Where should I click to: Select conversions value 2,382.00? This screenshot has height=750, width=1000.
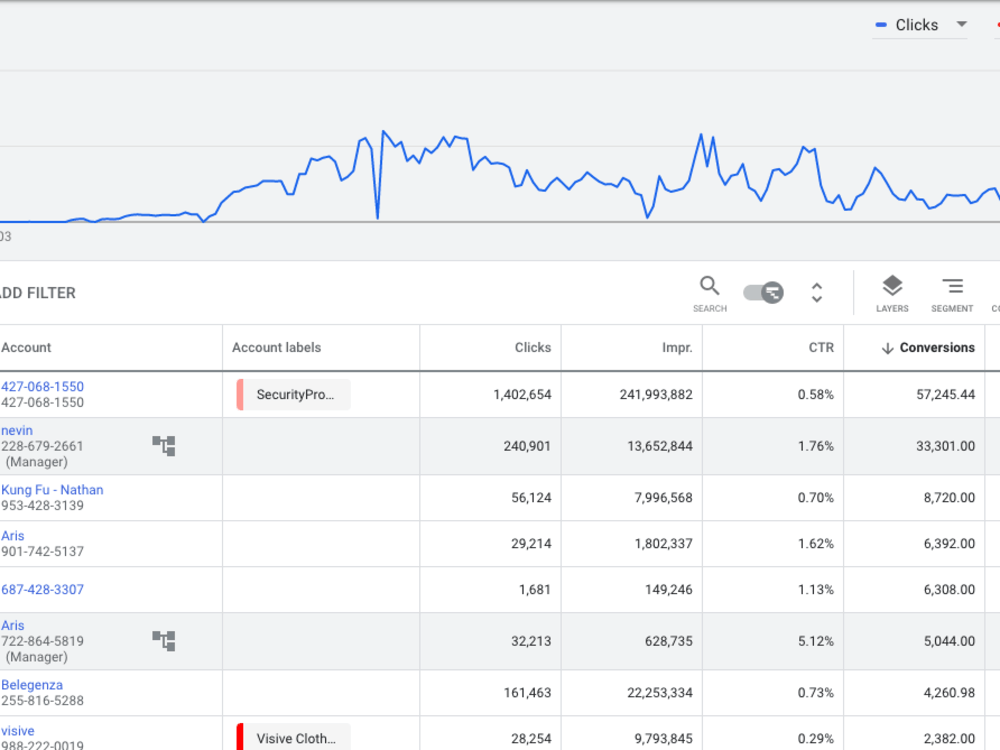point(950,739)
